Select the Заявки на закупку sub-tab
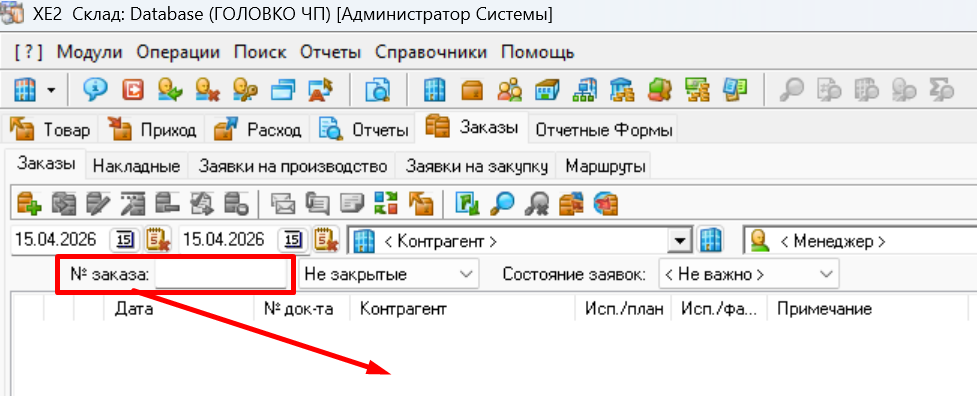 click(477, 166)
